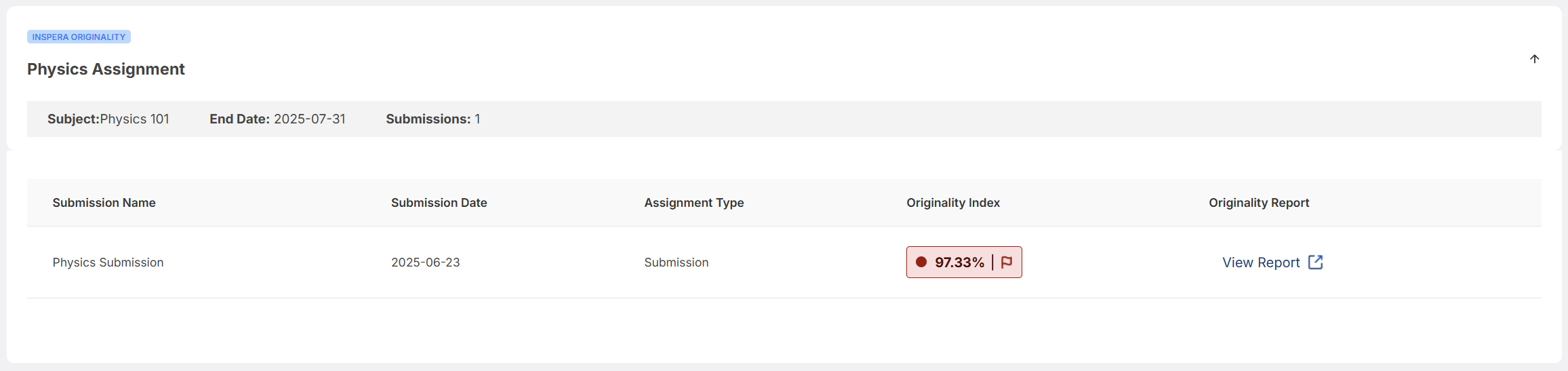
Task: Click the external link icon beside View Report
Action: (x=1315, y=262)
